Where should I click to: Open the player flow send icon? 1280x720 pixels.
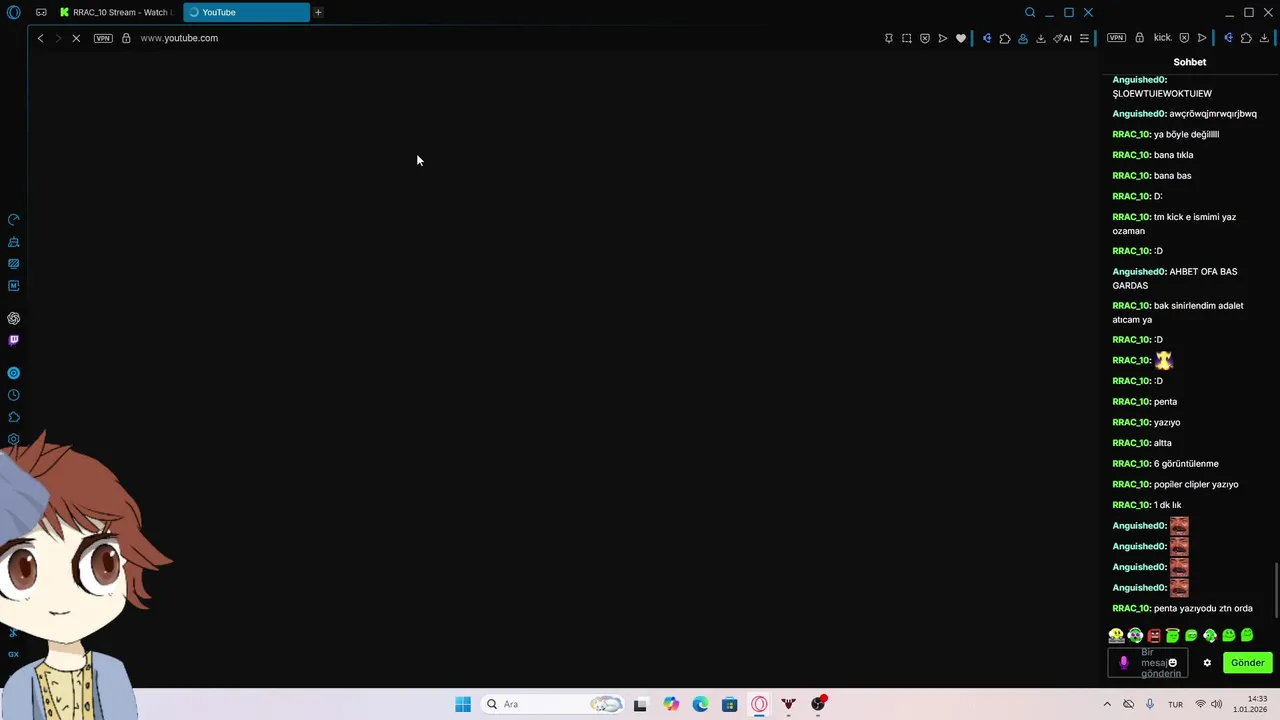coord(942,38)
